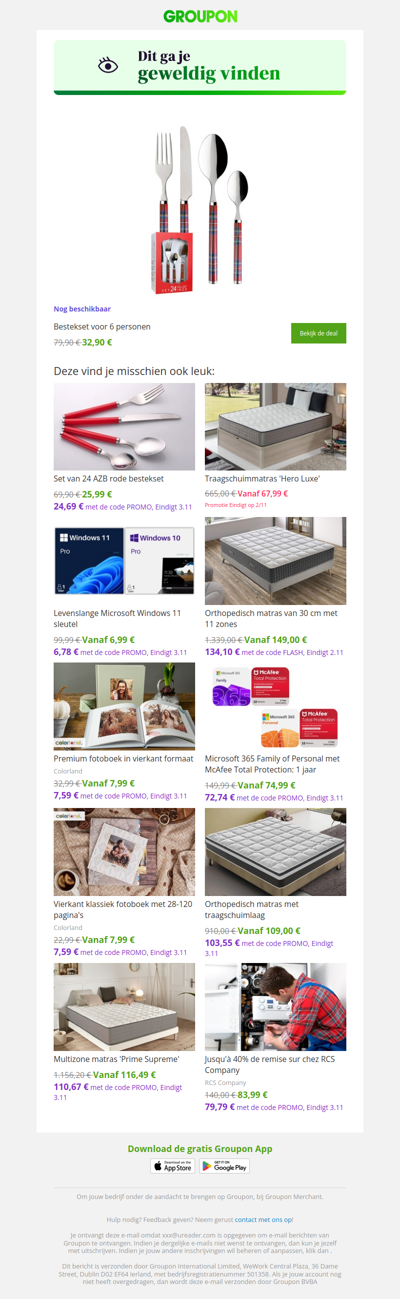This screenshot has height=1299, width=400.
Task: Open the Microsoft 365 McAfee product image
Action: pos(275,706)
